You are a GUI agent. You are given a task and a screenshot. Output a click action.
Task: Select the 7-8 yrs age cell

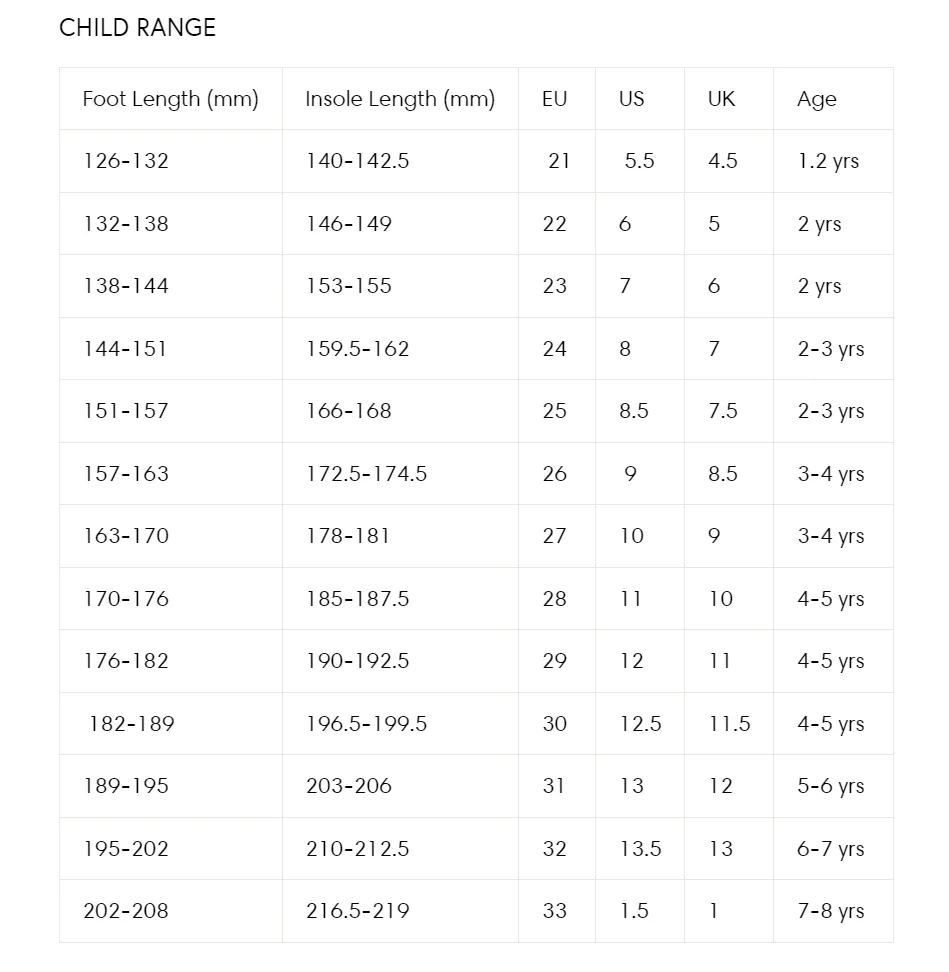833,911
